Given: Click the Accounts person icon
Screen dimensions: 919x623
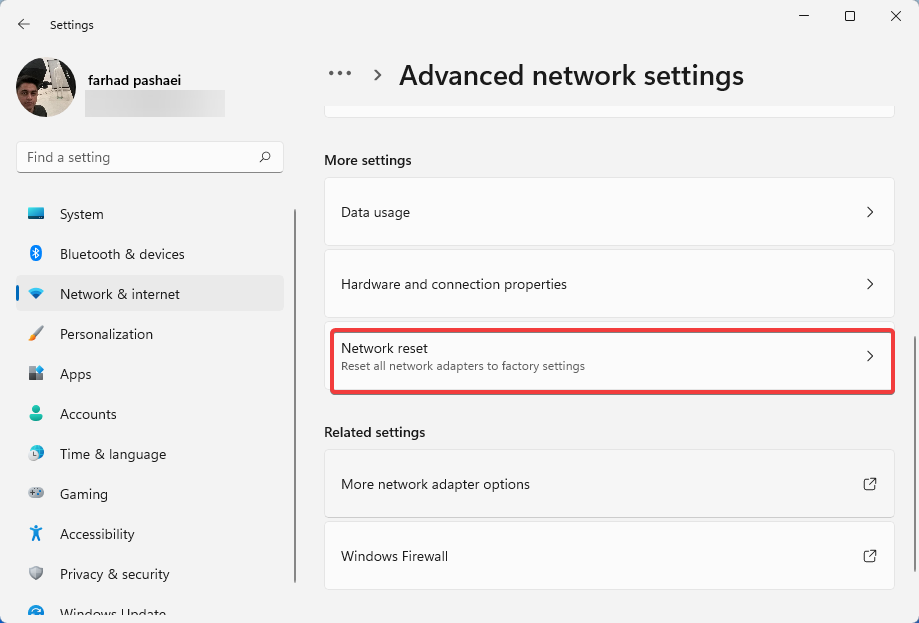Looking at the screenshot, I should (x=36, y=414).
